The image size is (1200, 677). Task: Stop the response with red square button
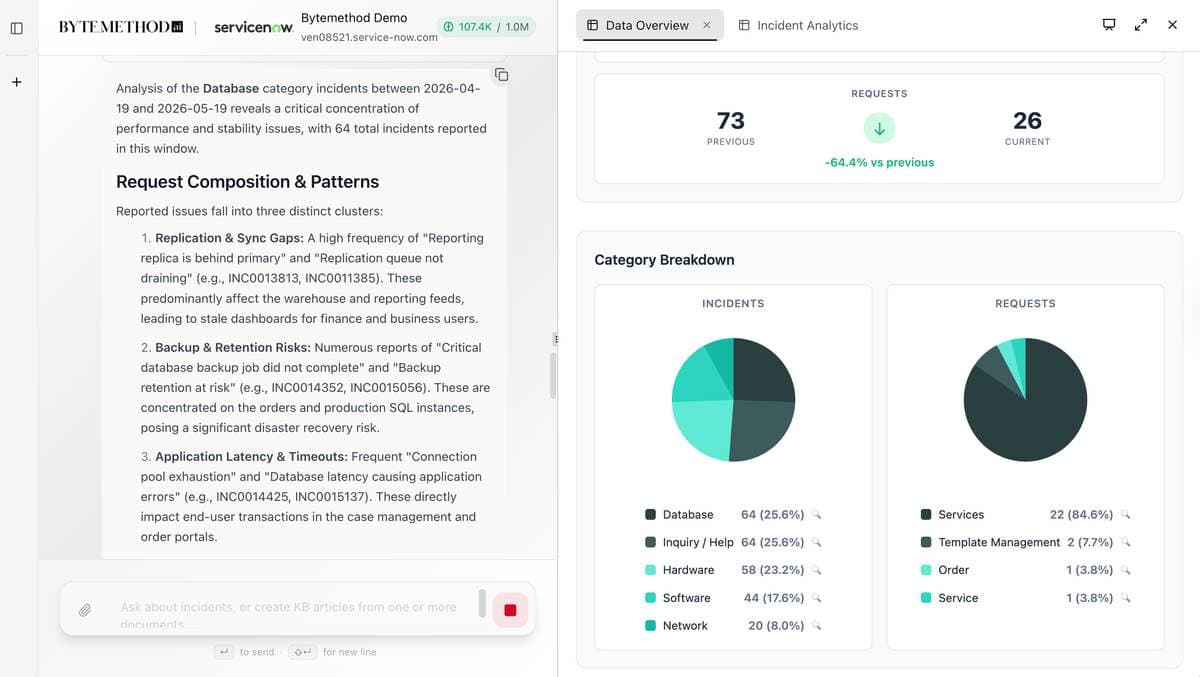pos(510,609)
